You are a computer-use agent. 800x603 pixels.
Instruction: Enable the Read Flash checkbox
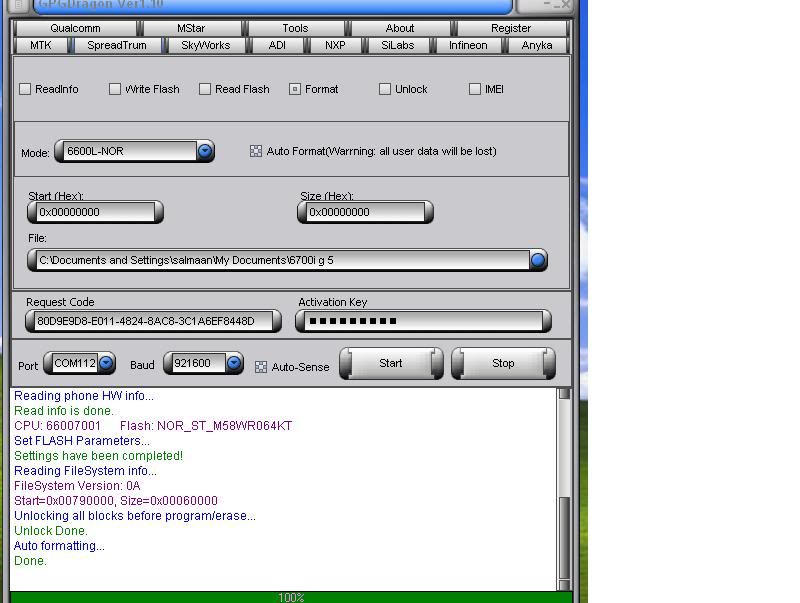pos(205,89)
